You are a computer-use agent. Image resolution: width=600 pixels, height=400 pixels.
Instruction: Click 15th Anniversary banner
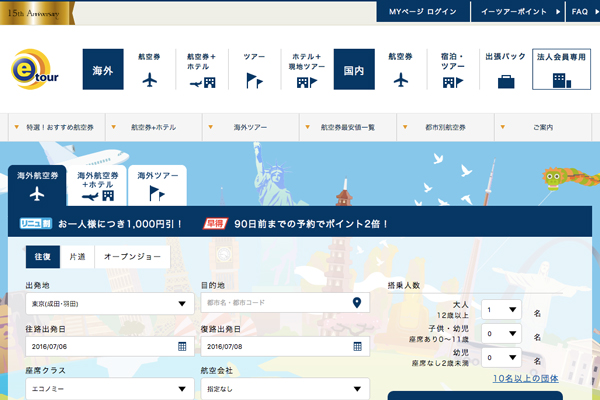coord(37,13)
